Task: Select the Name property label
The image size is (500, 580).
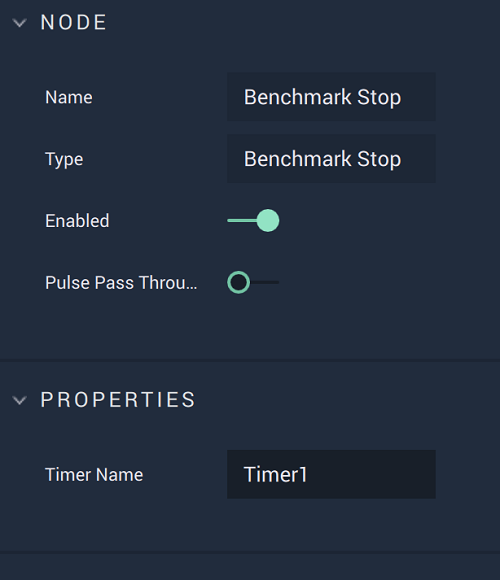Action: (69, 97)
